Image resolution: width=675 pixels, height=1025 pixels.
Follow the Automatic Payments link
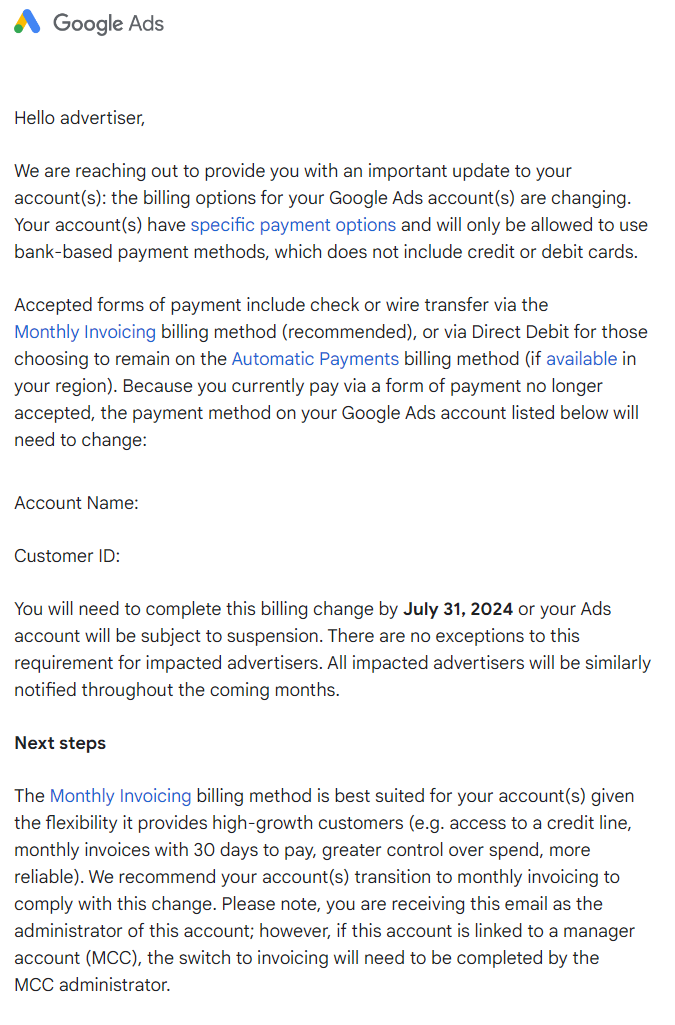315,359
